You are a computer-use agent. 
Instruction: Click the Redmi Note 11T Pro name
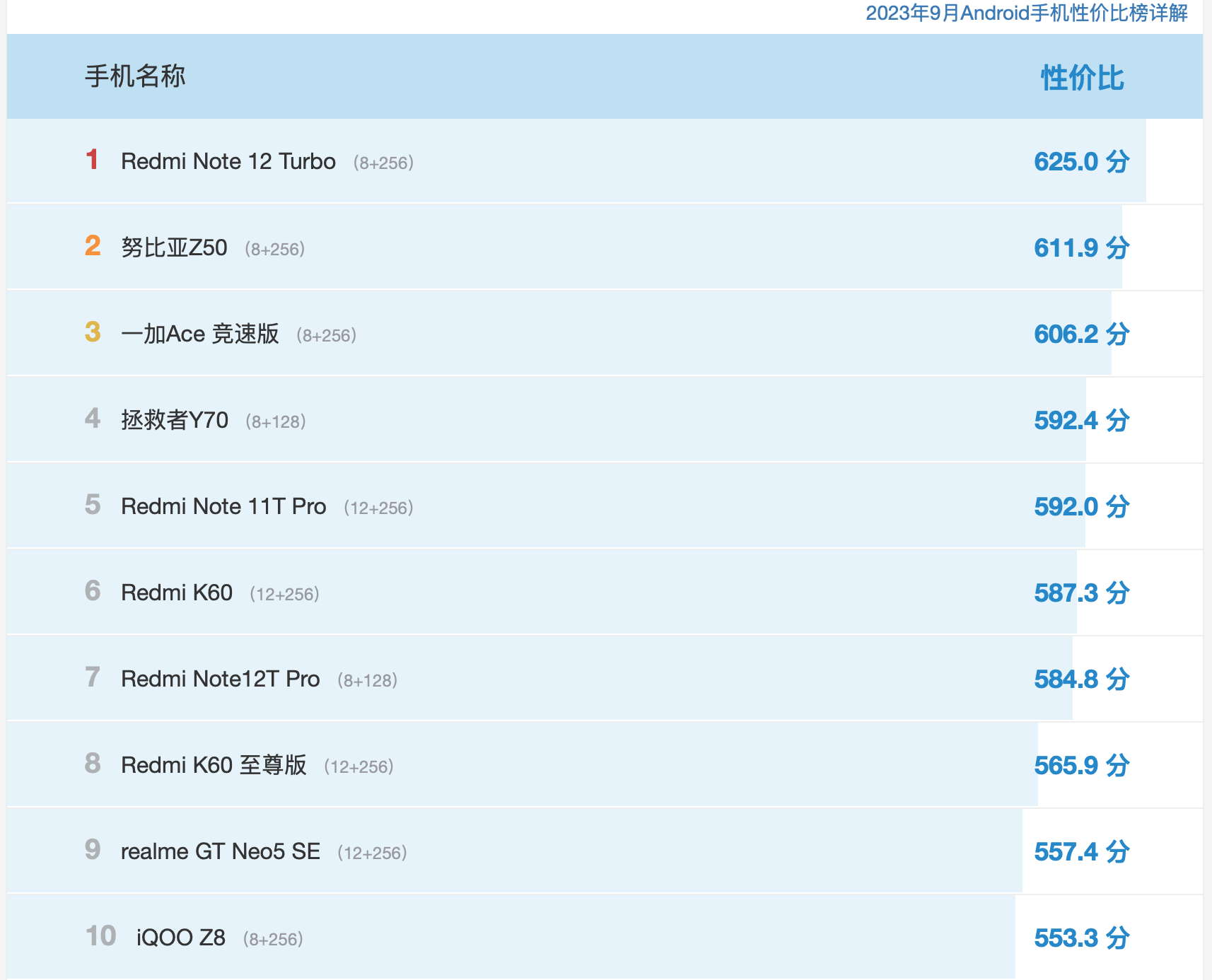tap(223, 507)
